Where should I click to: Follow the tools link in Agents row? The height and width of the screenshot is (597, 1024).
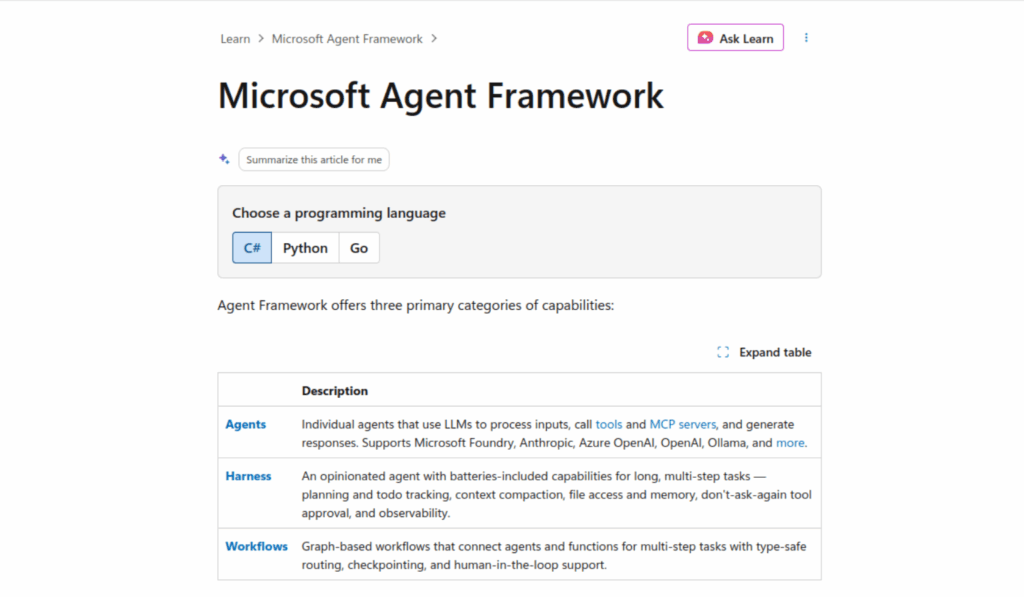pos(609,425)
